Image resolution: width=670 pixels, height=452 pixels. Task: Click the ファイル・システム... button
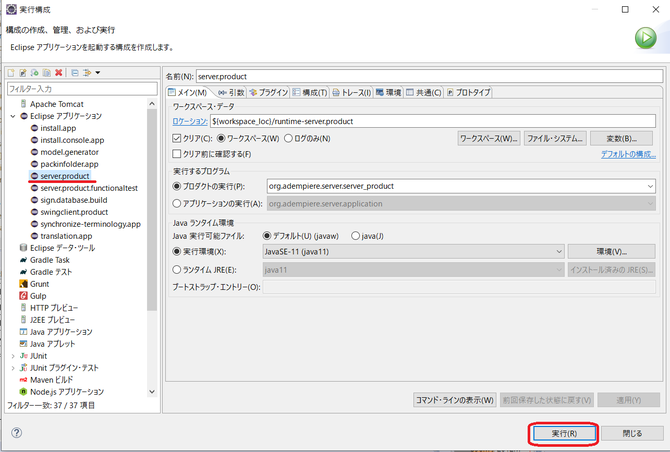[555, 138]
